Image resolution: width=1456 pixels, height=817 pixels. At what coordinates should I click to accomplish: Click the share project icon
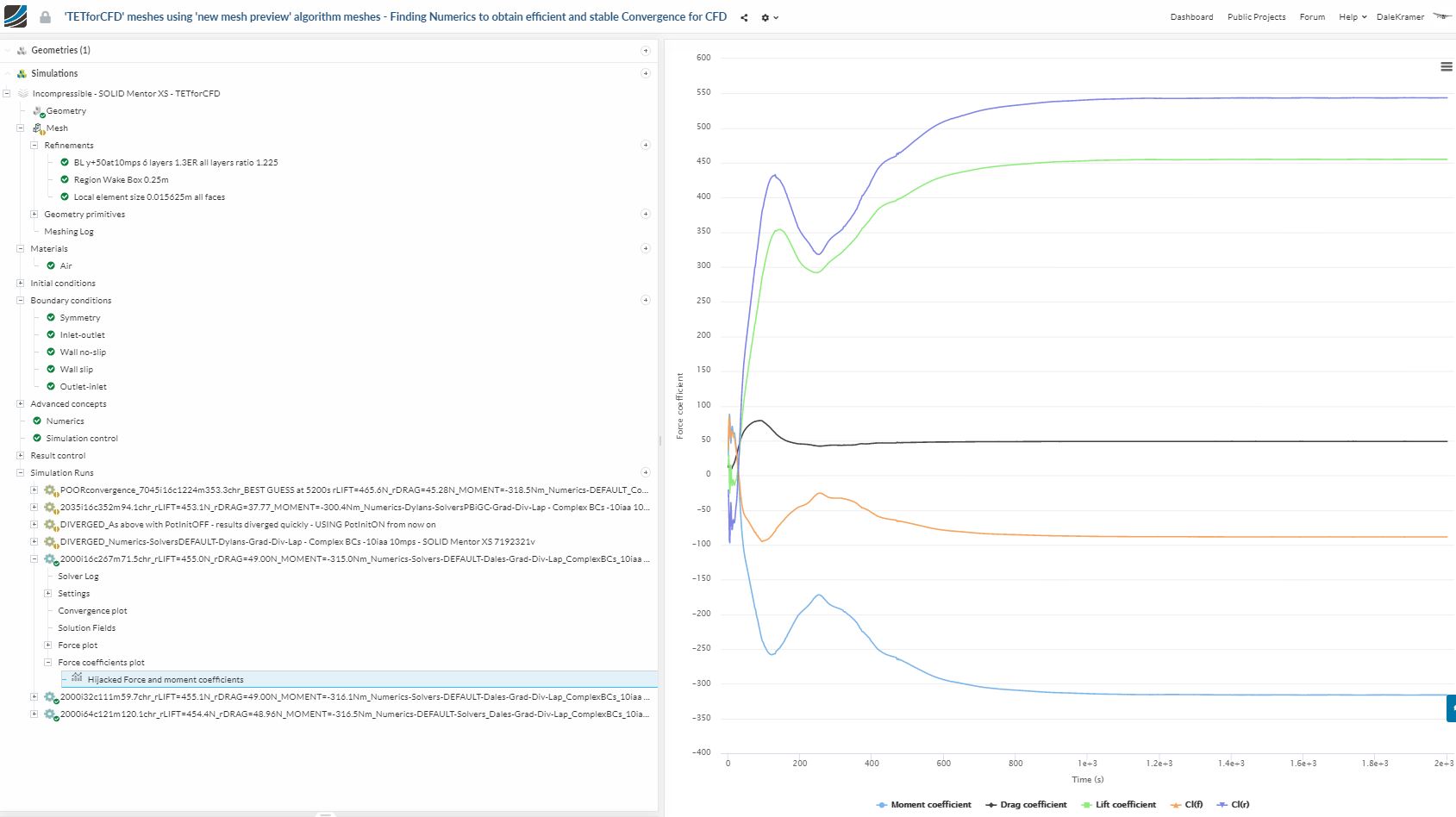(744, 17)
